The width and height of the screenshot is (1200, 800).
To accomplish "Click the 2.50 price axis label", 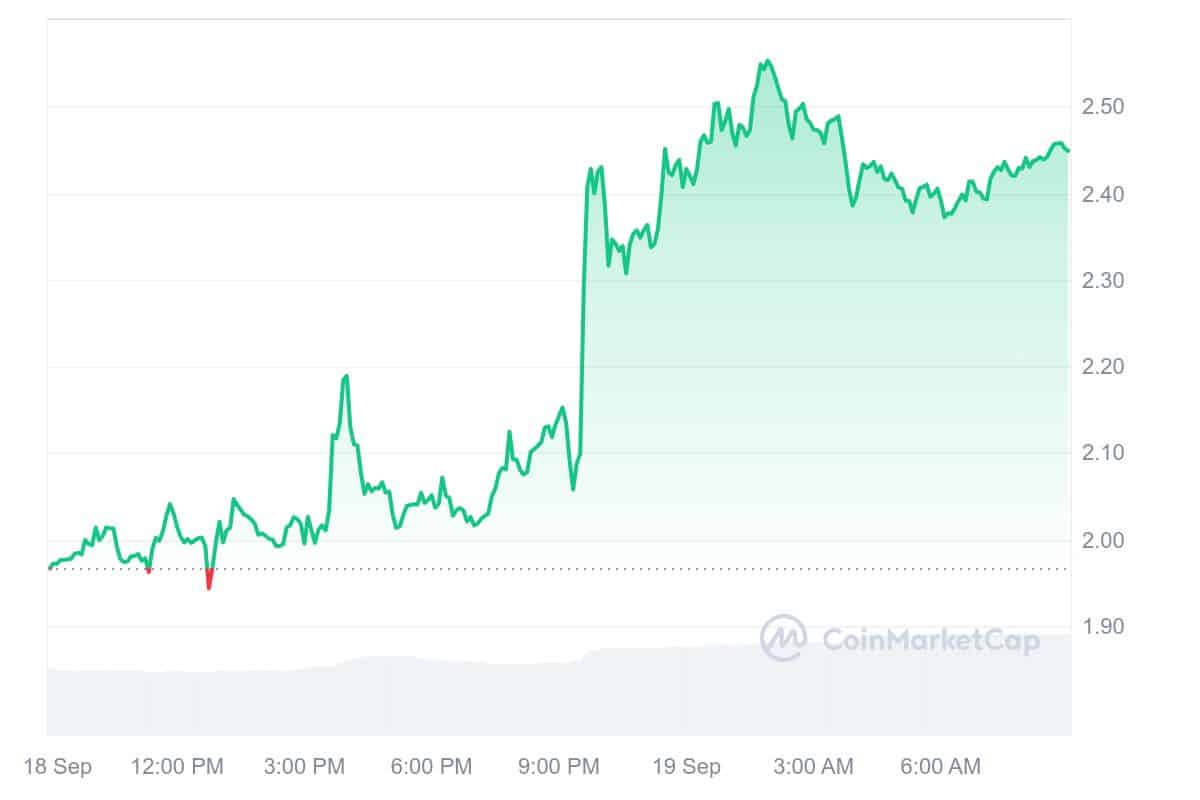I will [1106, 107].
